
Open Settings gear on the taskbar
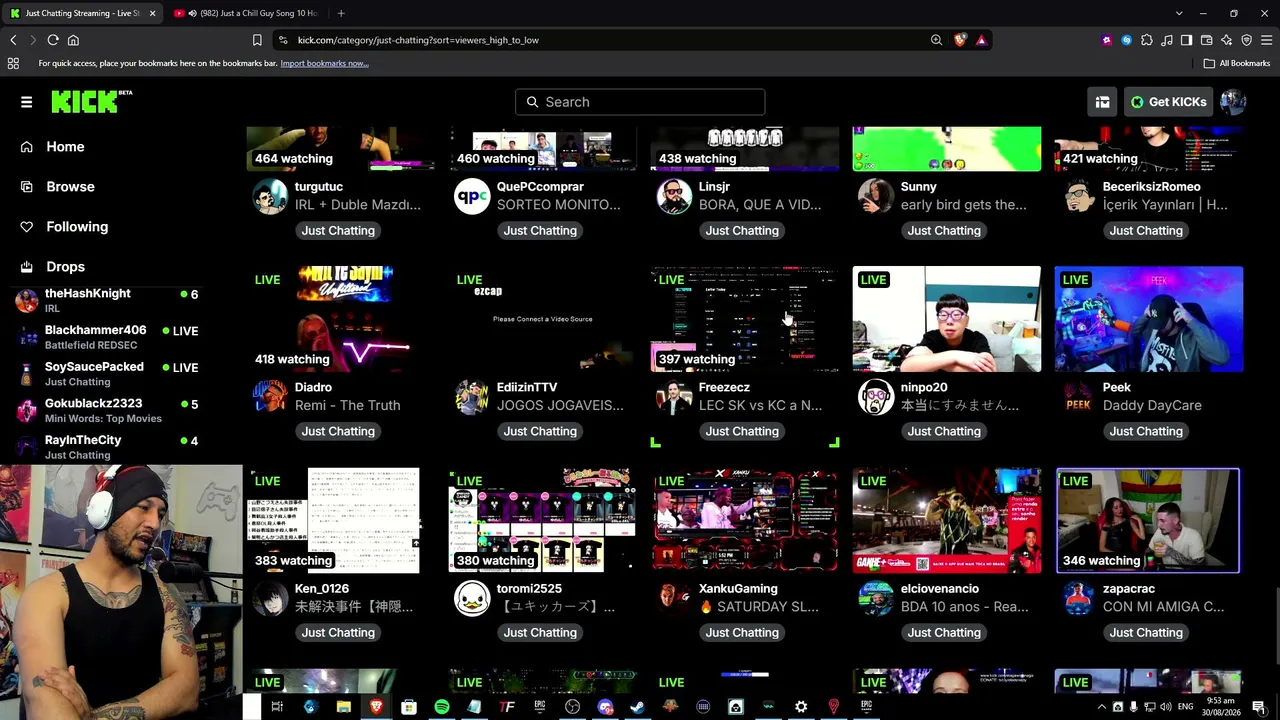click(801, 706)
